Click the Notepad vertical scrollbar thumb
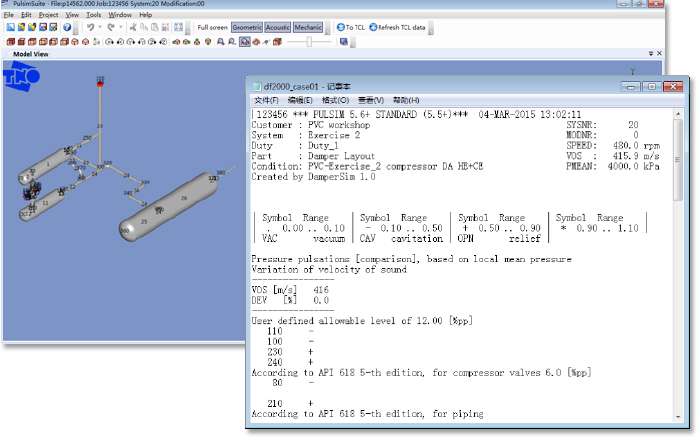Image resolution: width=697 pixels, height=437 pixels. point(678,160)
